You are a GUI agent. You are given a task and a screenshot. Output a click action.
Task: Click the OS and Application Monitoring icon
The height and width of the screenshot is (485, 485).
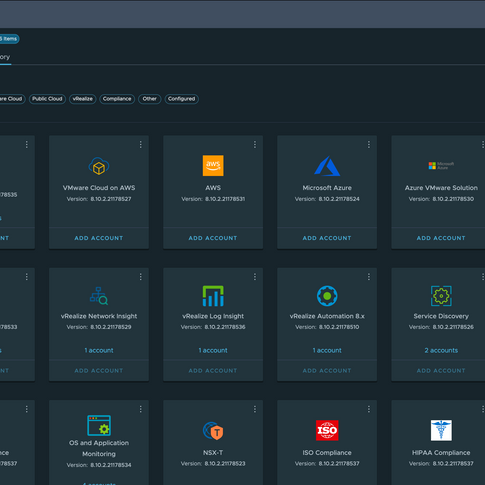[99, 425]
